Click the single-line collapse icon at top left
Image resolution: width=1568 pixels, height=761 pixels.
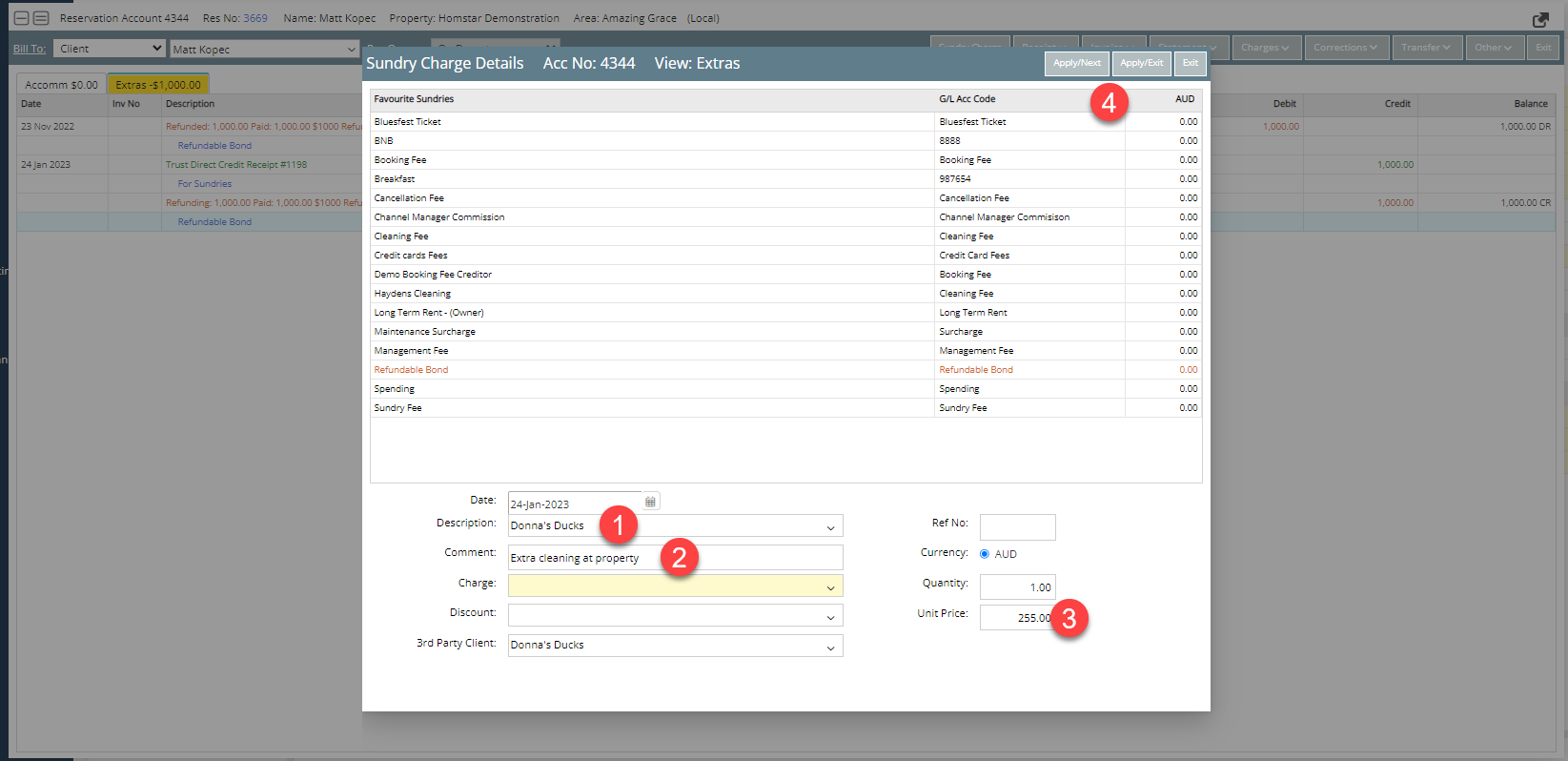(x=21, y=18)
